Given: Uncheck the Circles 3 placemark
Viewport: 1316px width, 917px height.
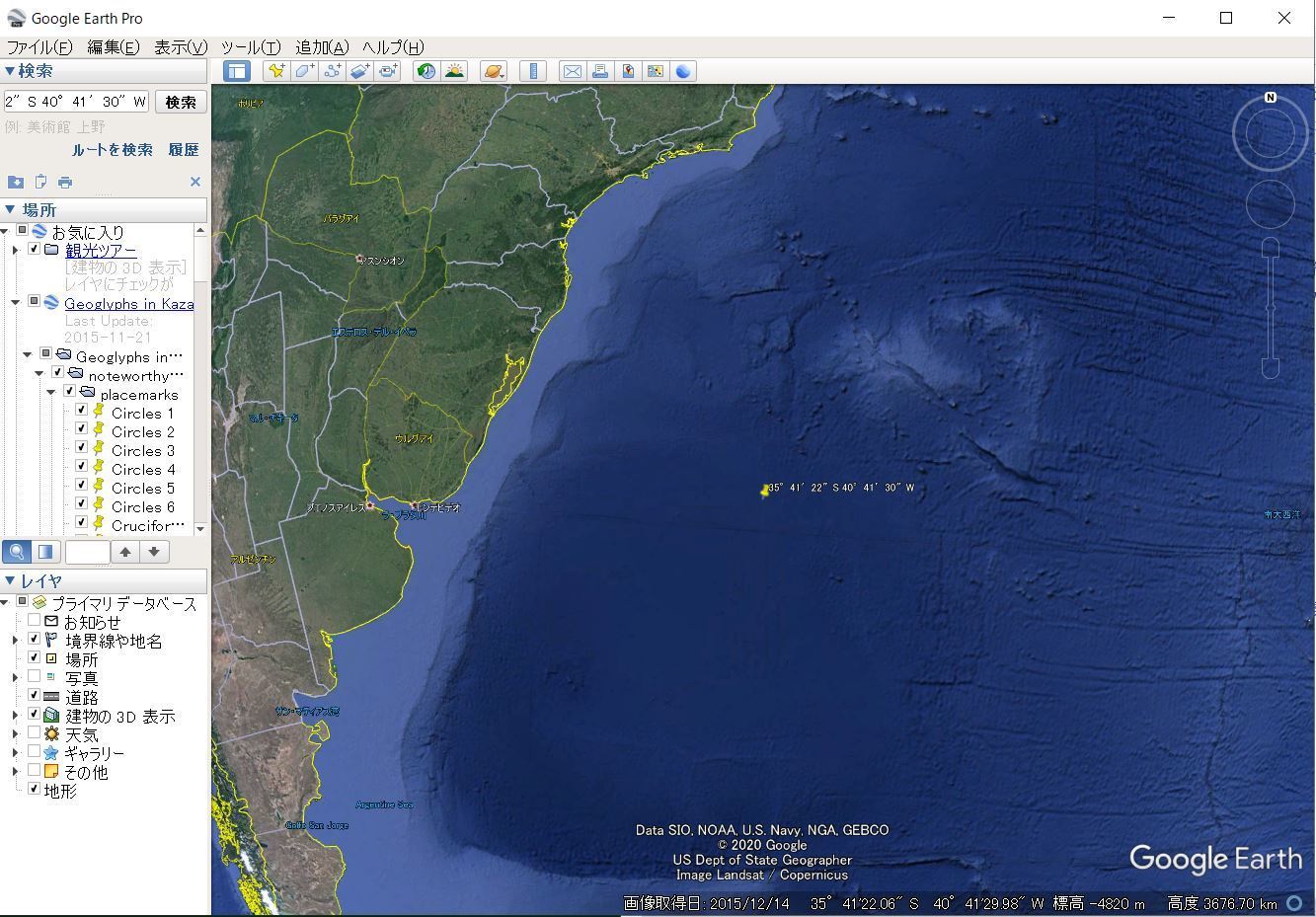Looking at the screenshot, I should point(82,448).
